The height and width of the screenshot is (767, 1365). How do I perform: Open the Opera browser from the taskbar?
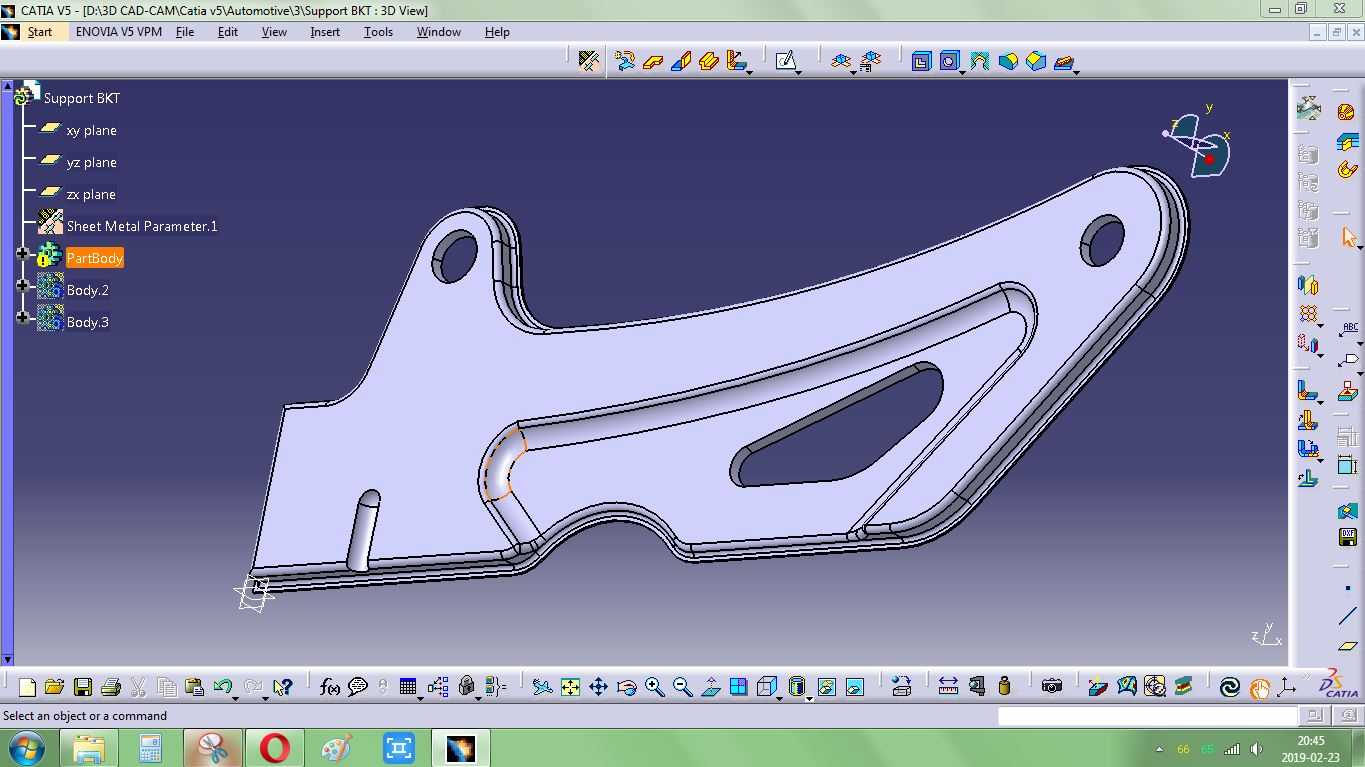point(275,748)
